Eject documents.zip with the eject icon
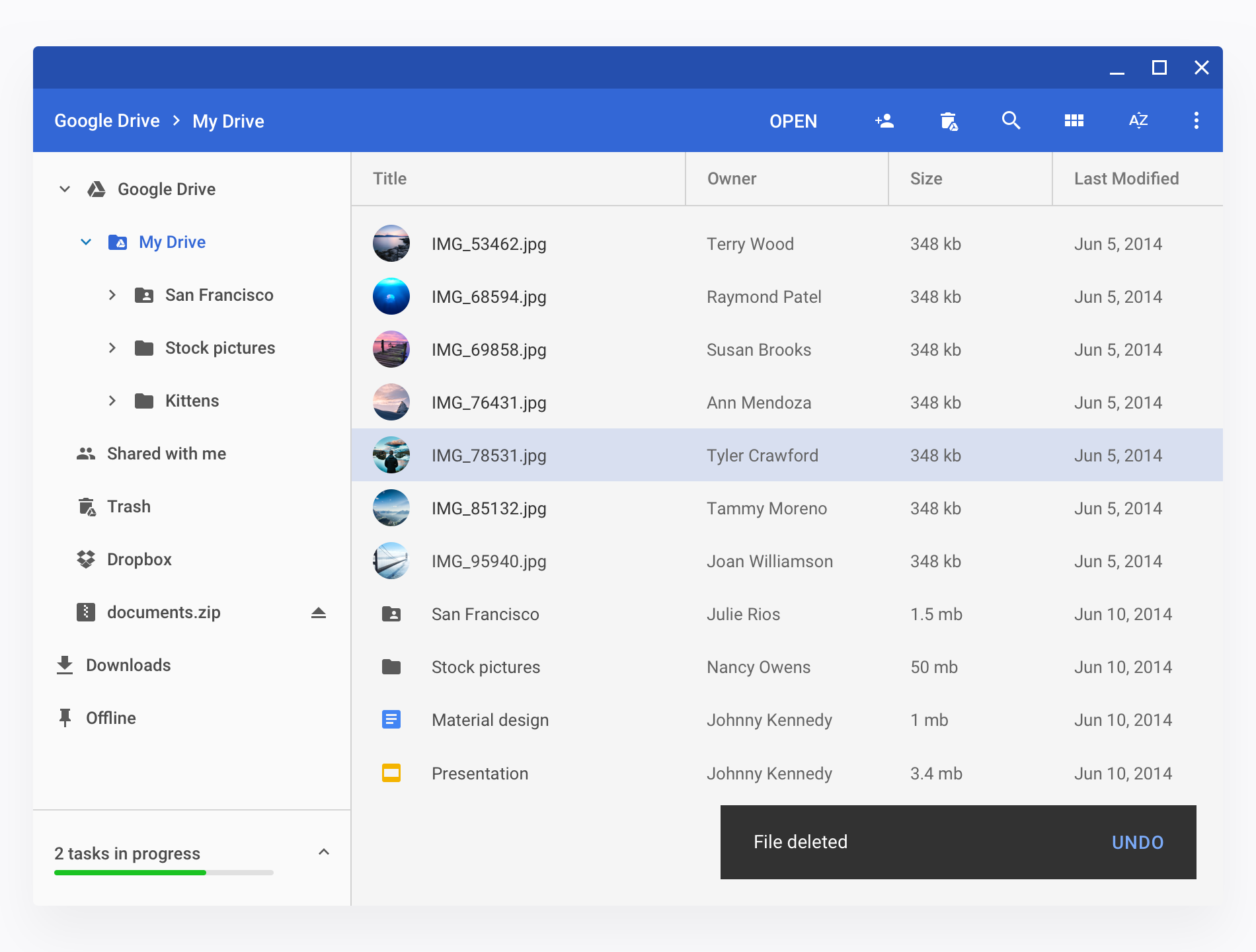 [319, 613]
